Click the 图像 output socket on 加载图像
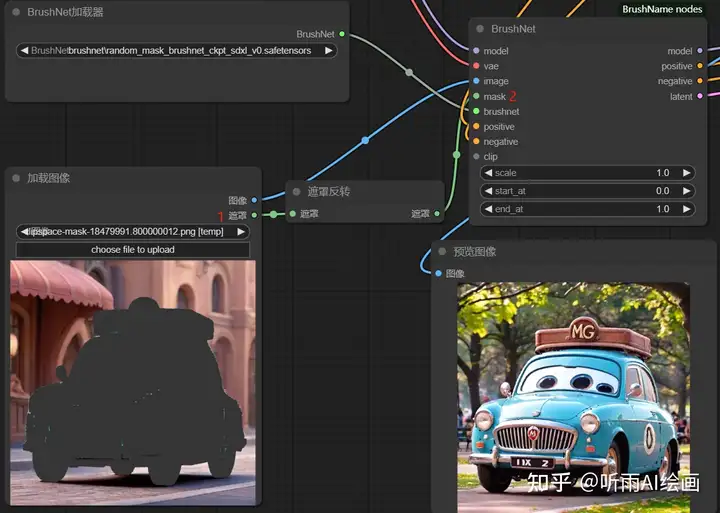This screenshot has width=720, height=513. [254, 200]
